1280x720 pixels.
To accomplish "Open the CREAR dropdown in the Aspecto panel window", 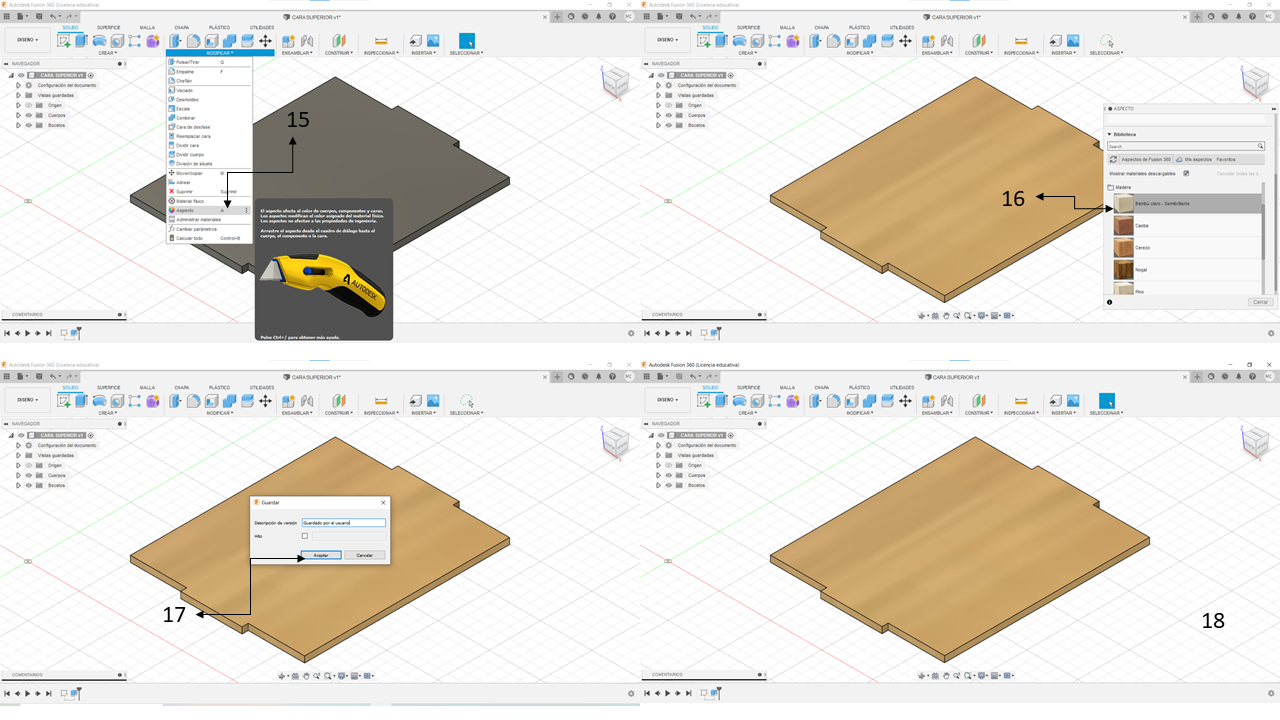I will tap(747, 52).
